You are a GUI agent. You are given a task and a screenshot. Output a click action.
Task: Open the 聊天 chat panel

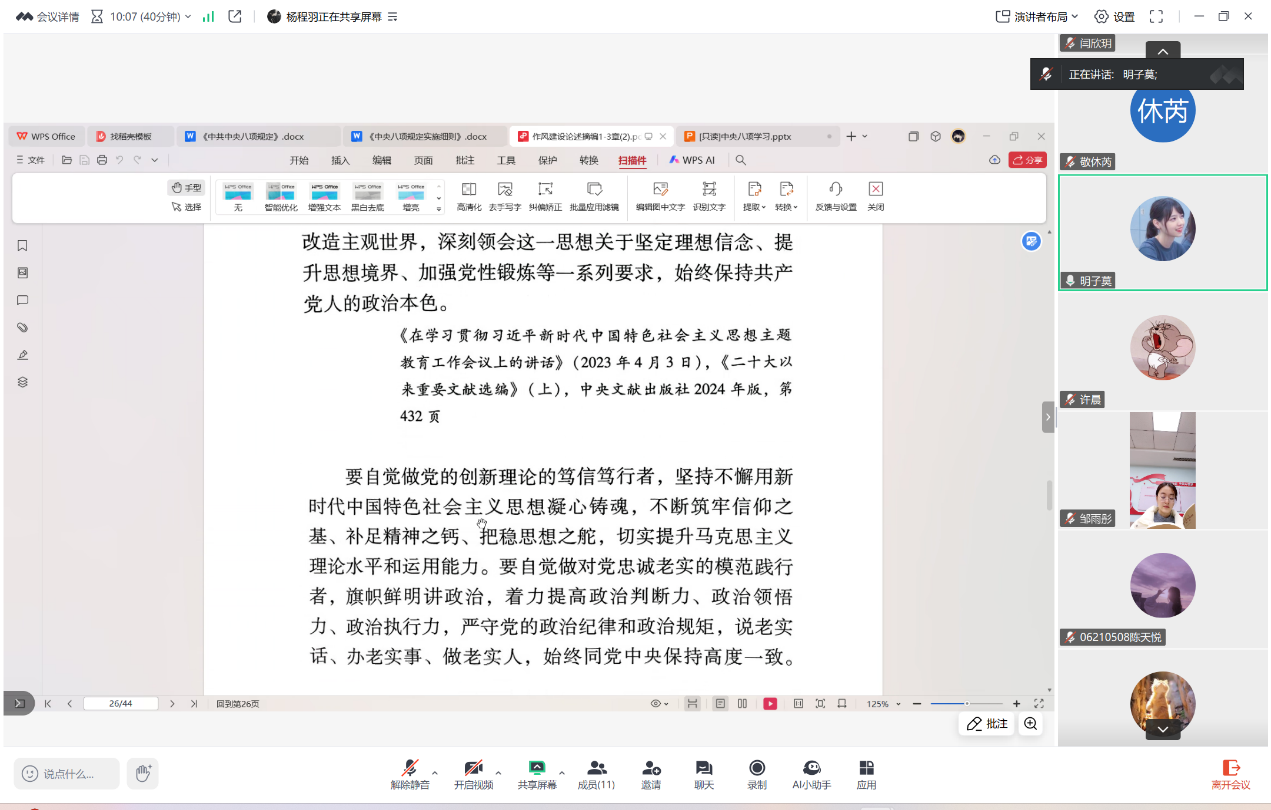(x=704, y=774)
